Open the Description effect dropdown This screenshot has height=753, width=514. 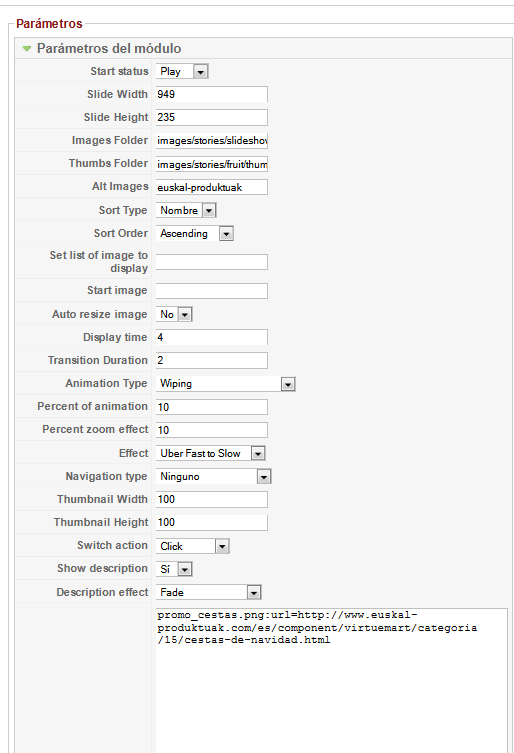tap(208, 593)
